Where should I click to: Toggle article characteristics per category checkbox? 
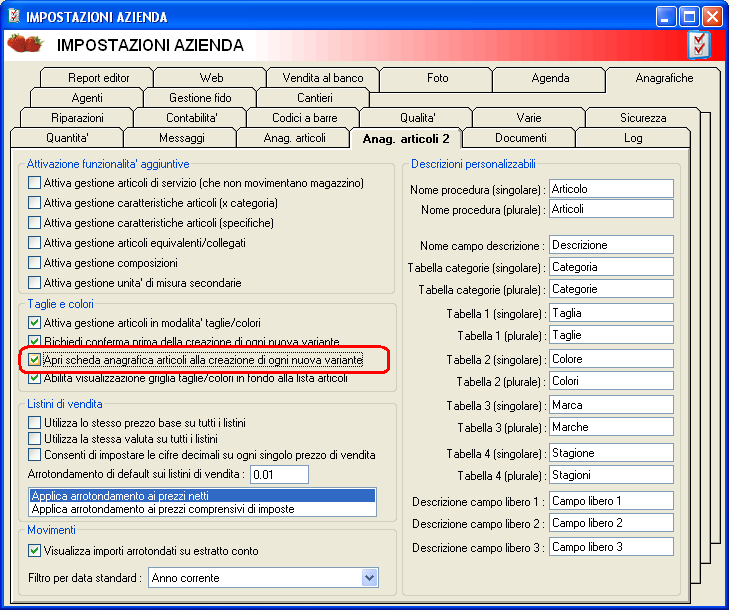click(x=34, y=203)
